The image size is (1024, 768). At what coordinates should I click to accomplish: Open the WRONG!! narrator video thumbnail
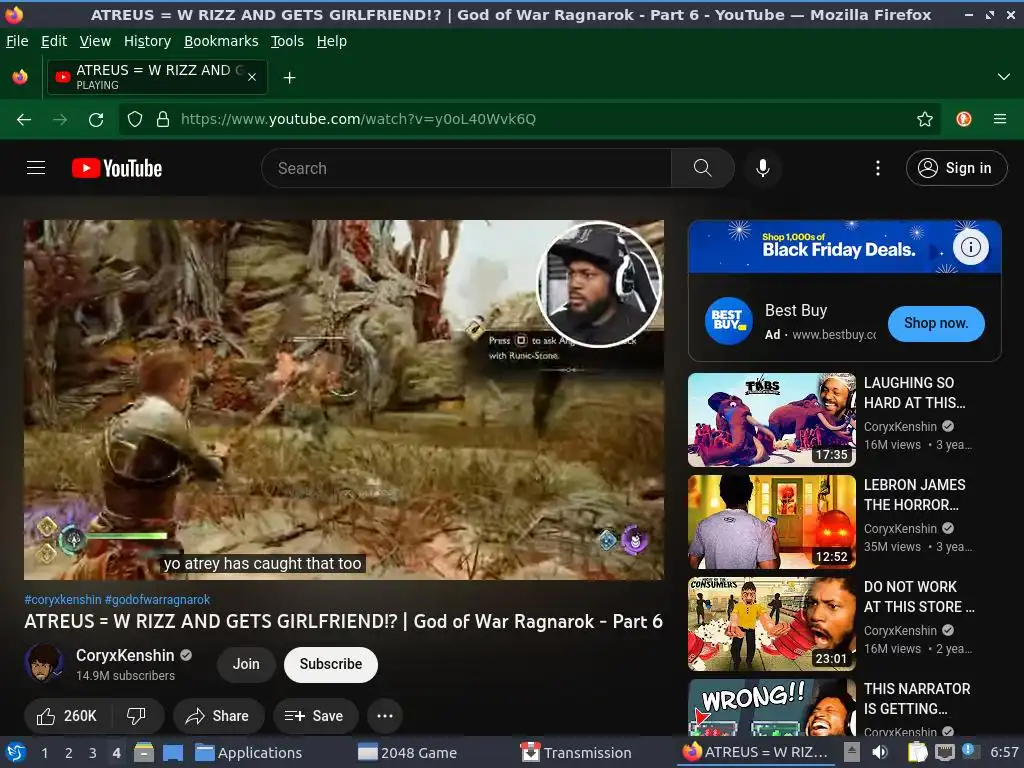[772, 707]
